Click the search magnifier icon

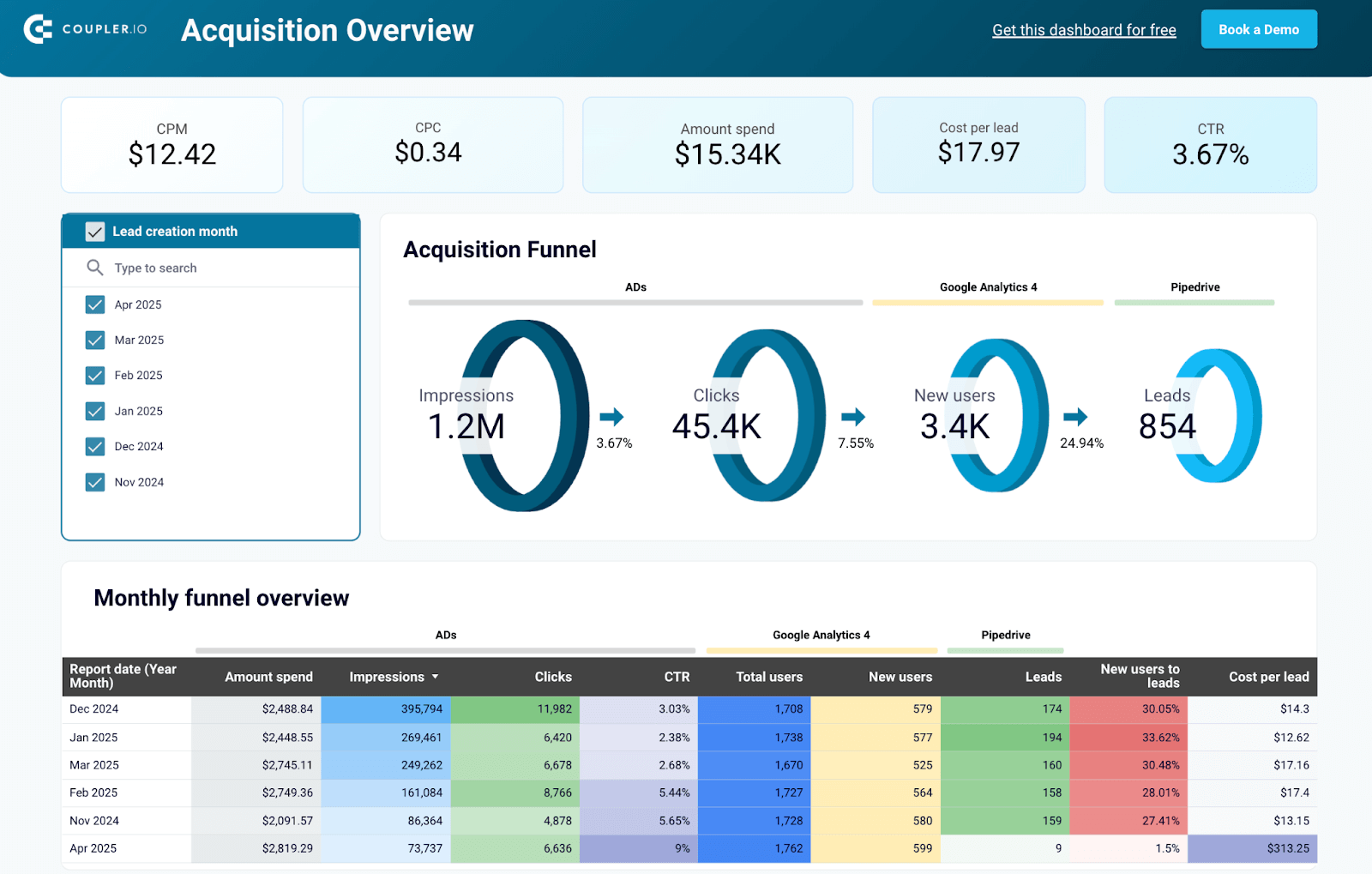click(x=94, y=268)
